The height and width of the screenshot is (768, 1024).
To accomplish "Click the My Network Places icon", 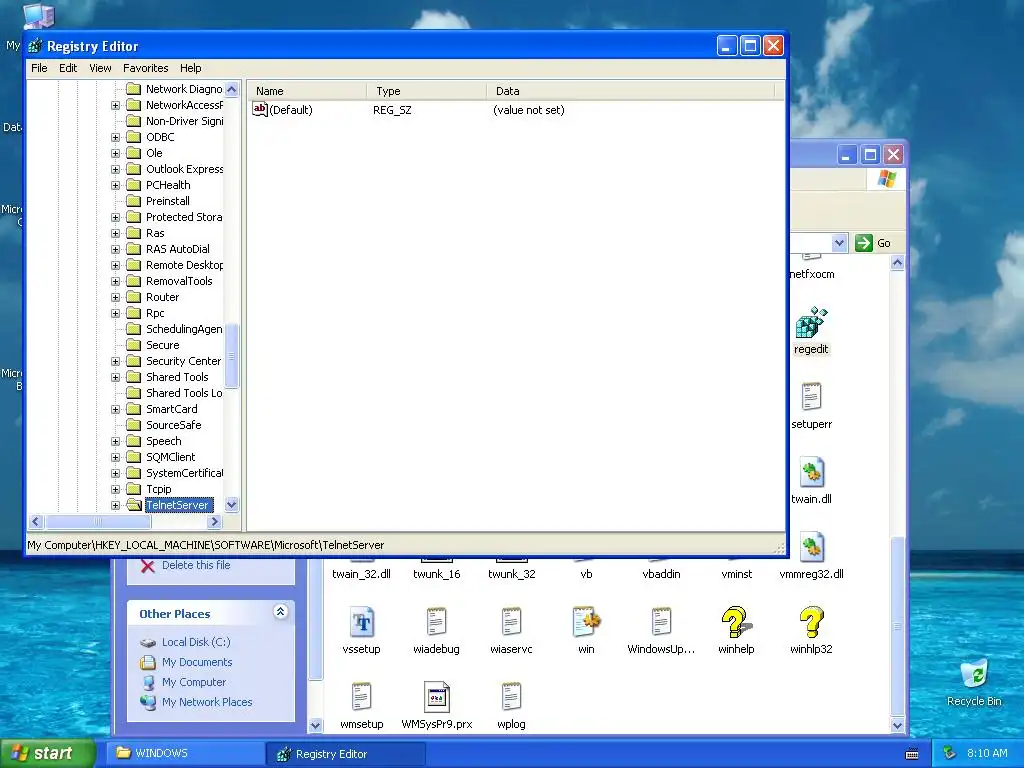I will click(x=148, y=702).
